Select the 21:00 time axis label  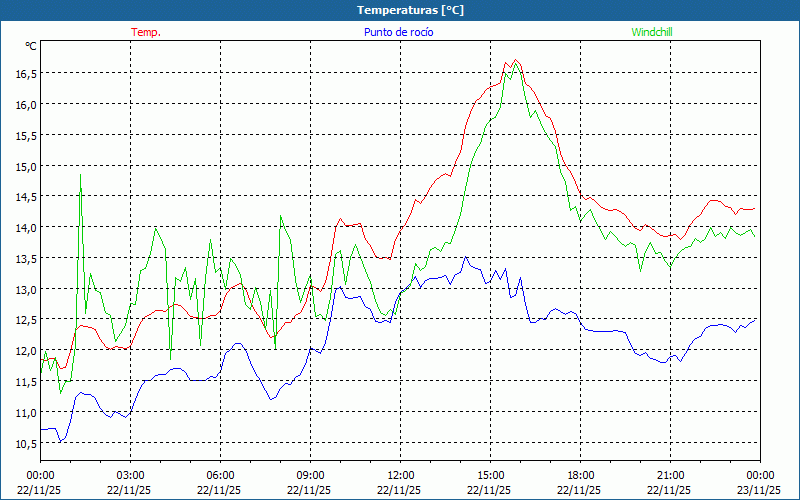(670, 475)
